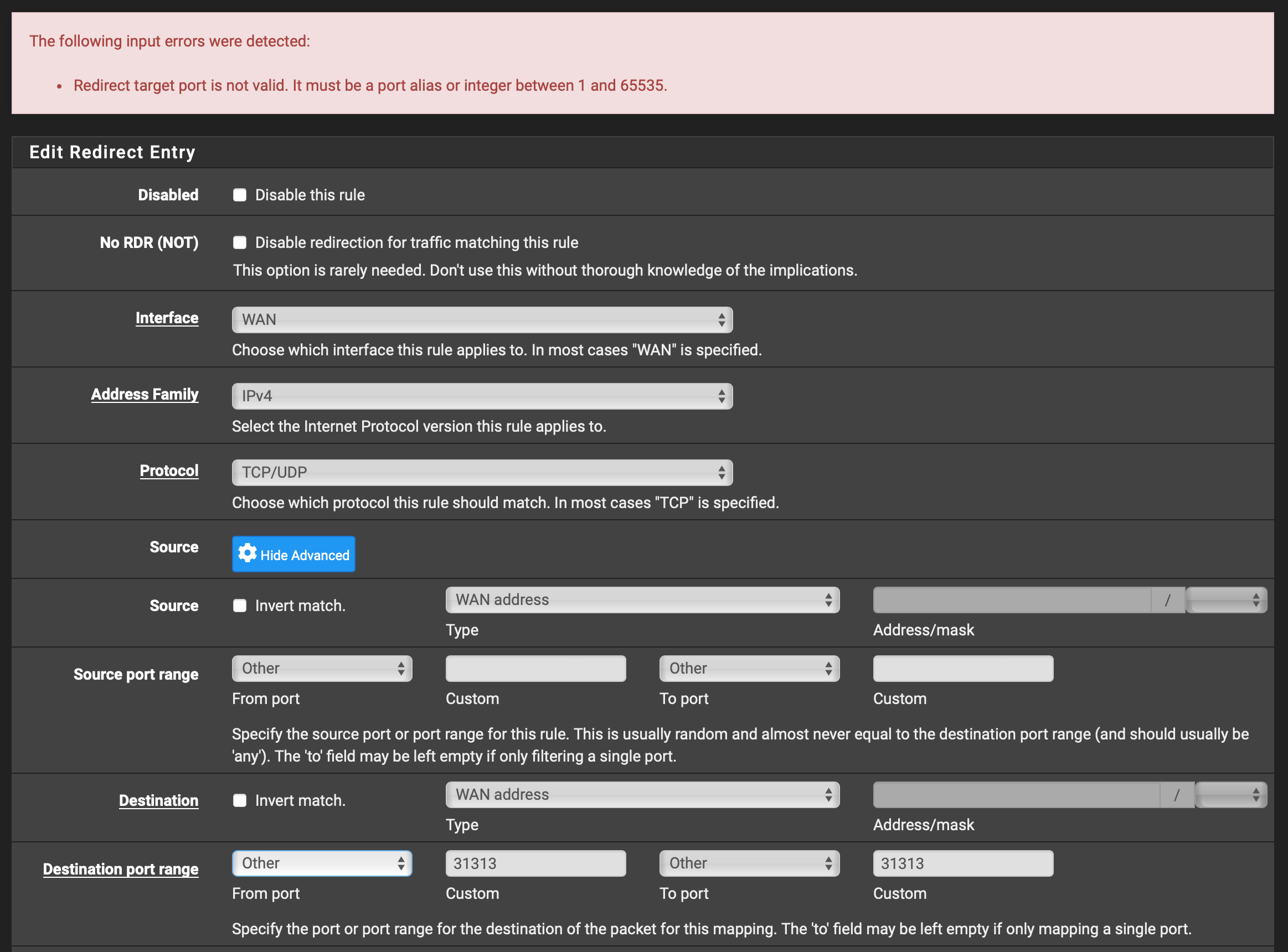Click Source From port Custom input field
Viewport: 1288px width, 952px height.
pyautogui.click(x=535, y=669)
